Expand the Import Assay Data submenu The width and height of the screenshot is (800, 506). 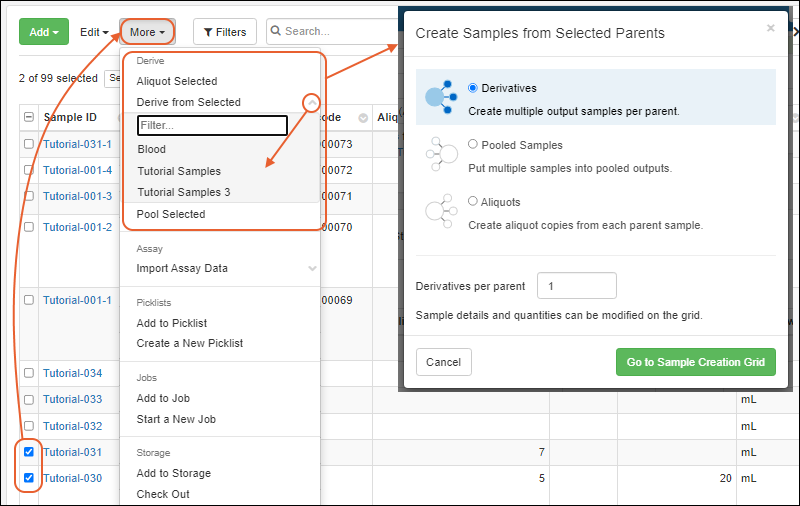click(x=312, y=268)
